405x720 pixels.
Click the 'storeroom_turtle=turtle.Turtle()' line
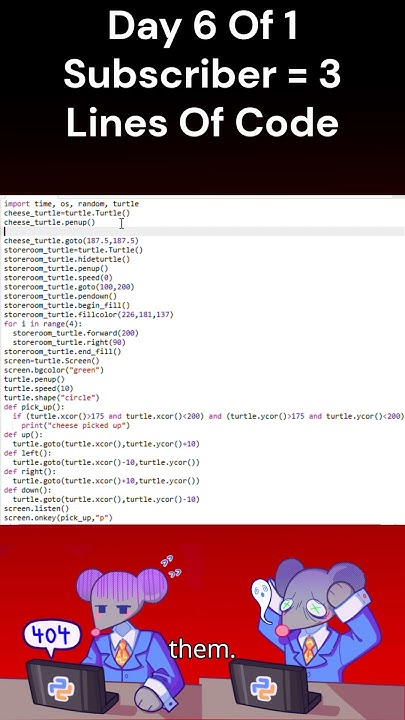click(x=73, y=250)
